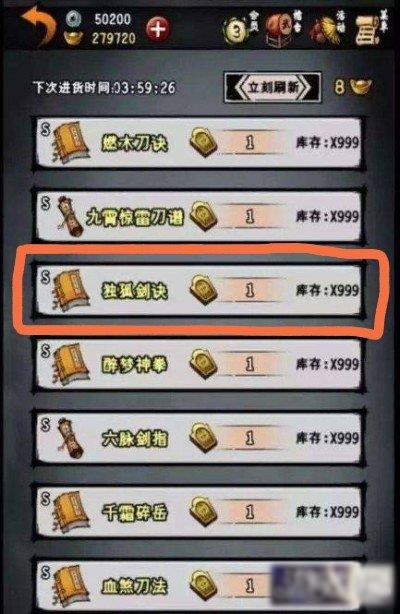Viewport: 400px width, 614px height.
Task: Select the 六脉剑指 item name
Action: coord(135,439)
